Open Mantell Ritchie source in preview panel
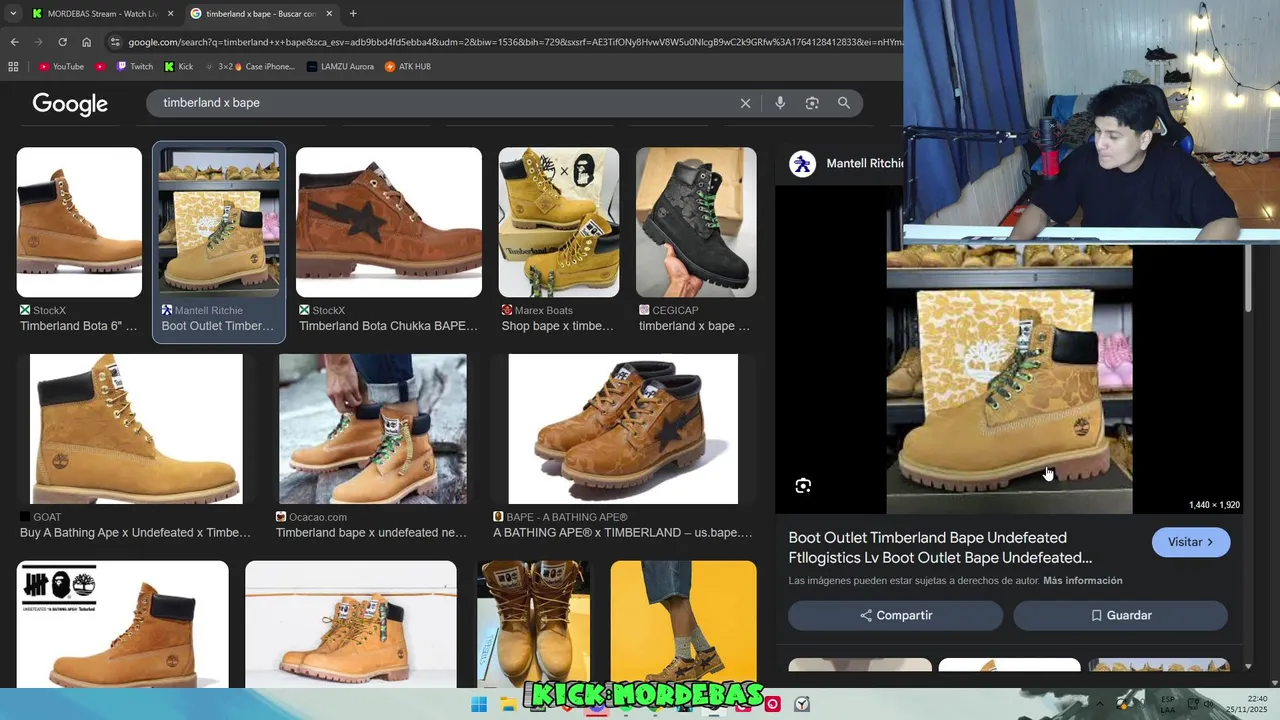 coord(846,163)
